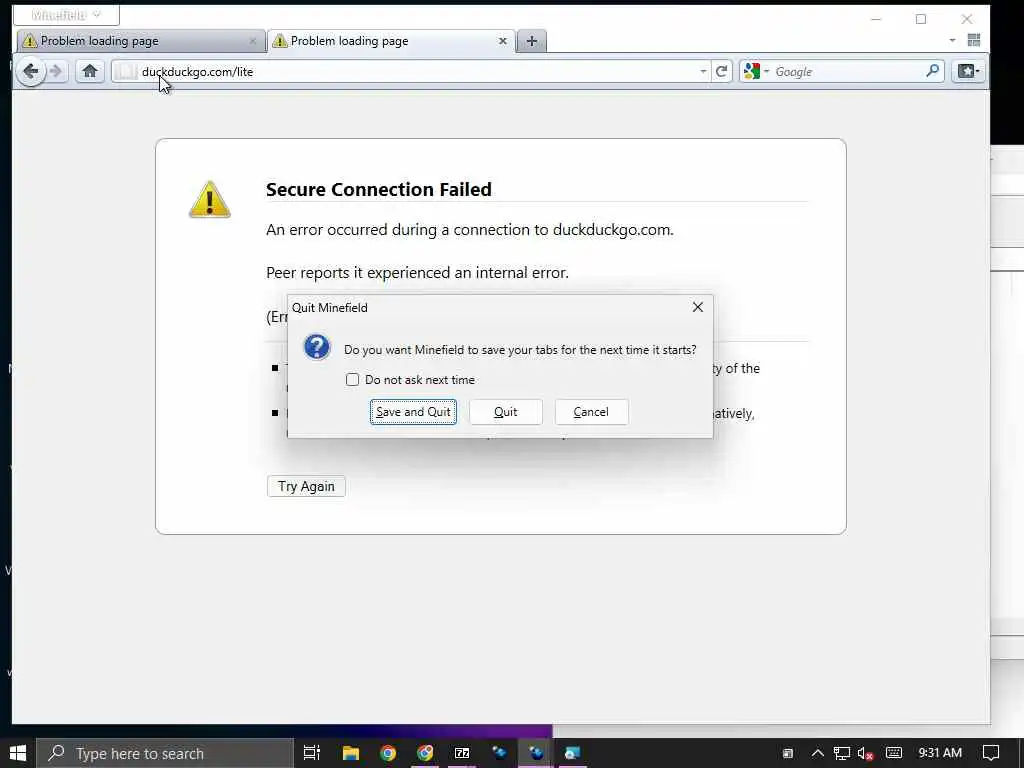Open Windows Start menu
Screen dimensions: 1024x768
[18, 753]
